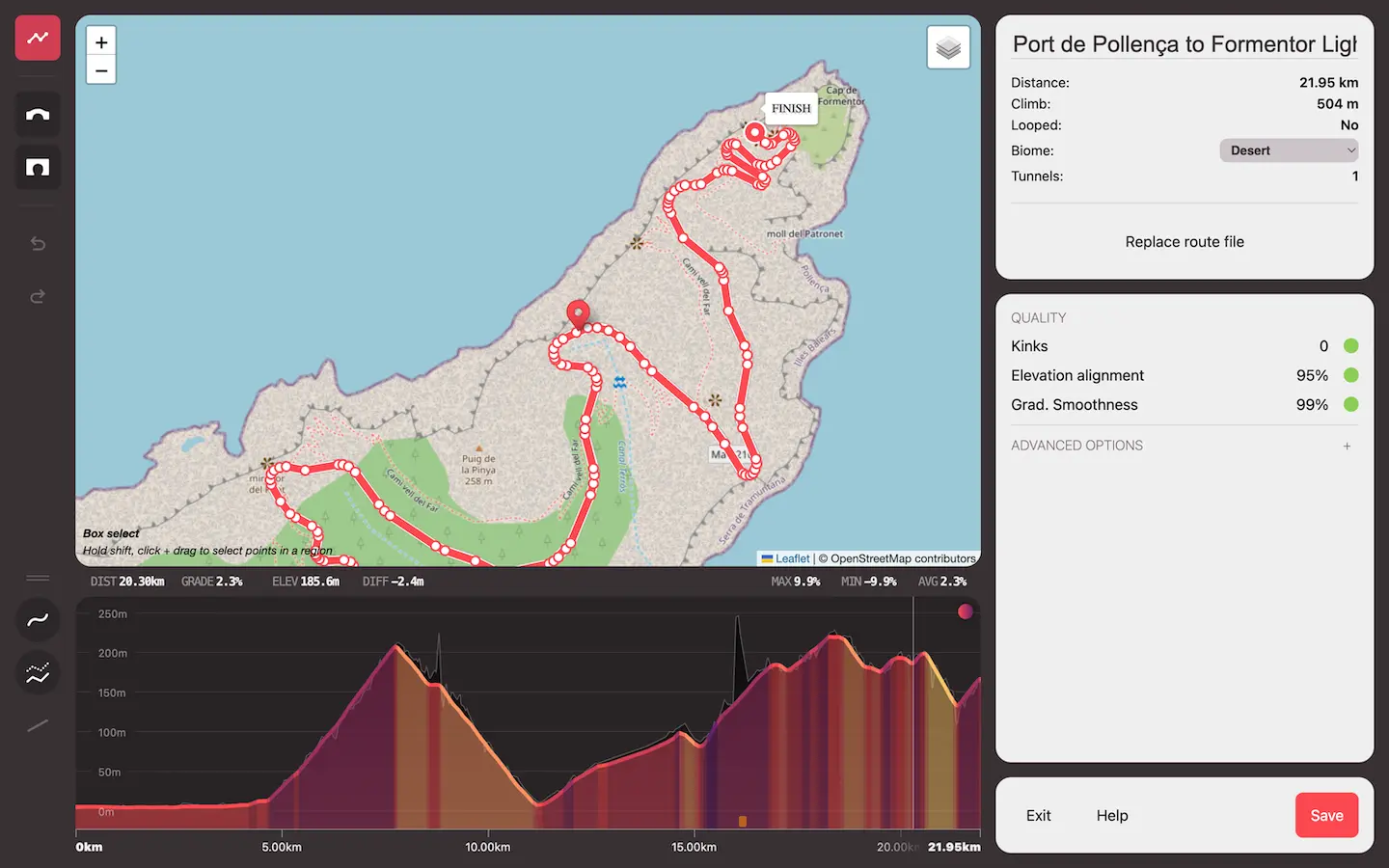Open the Help link

[x=1111, y=816]
